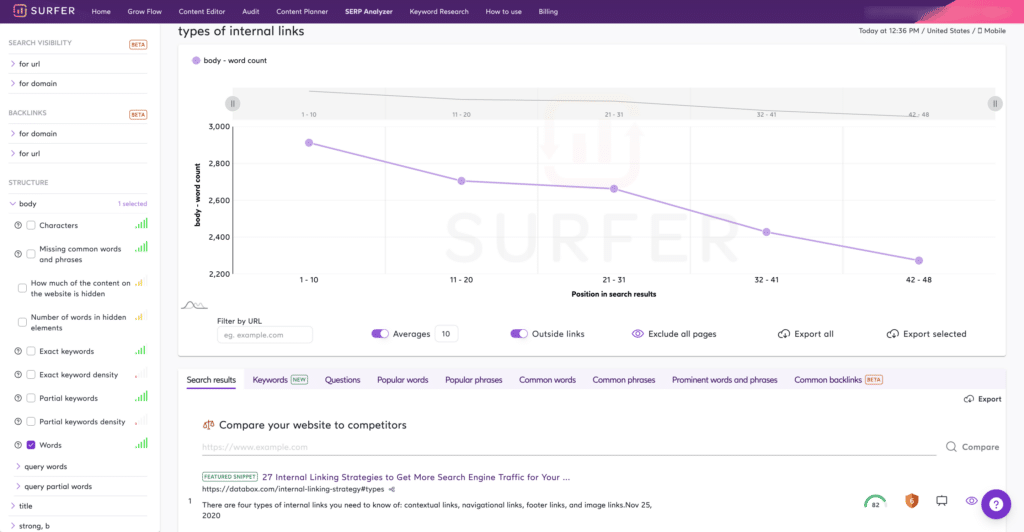This screenshot has width=1024, height=532.
Task: Click the help icon beside Partial keywords
Action: coord(18,398)
